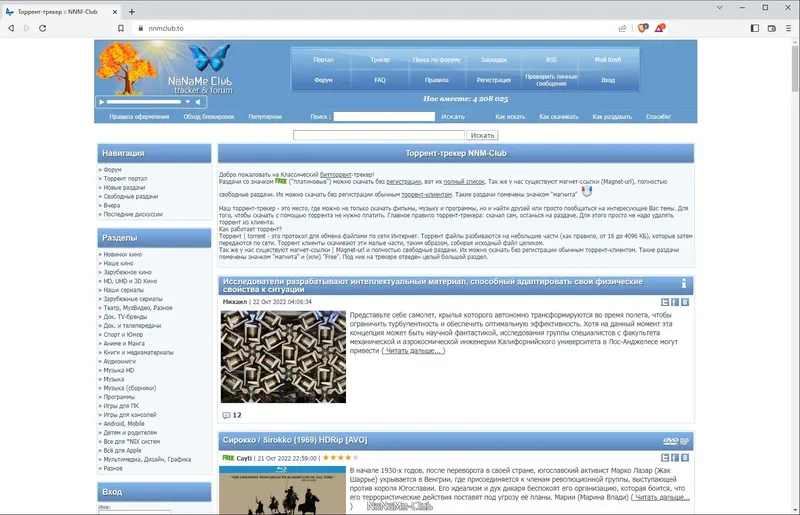Bookmark the page with the bookmark icon
Screen dimensions: 800x515
(x=121, y=28)
